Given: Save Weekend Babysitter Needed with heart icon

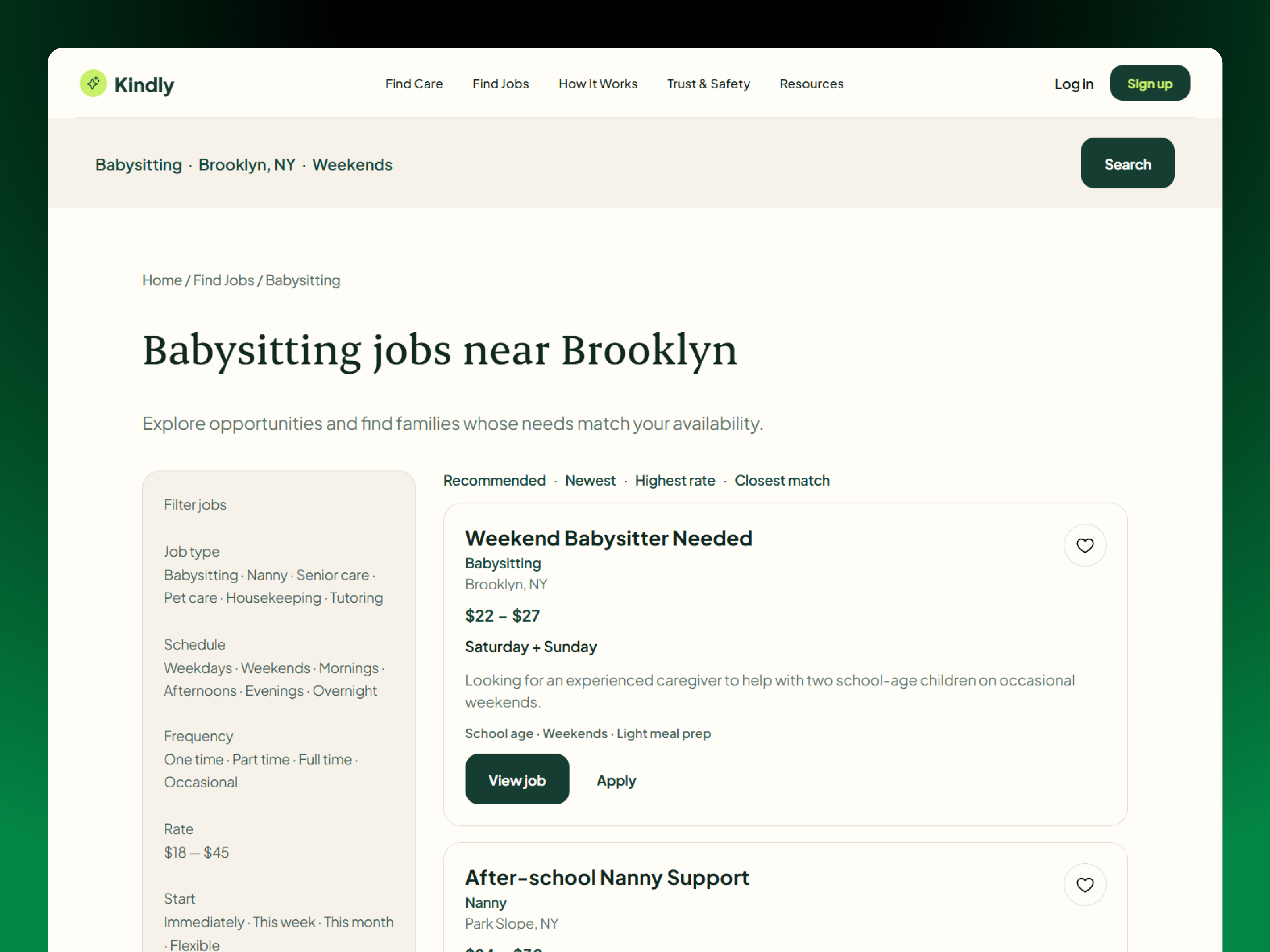Looking at the screenshot, I should coord(1085,545).
